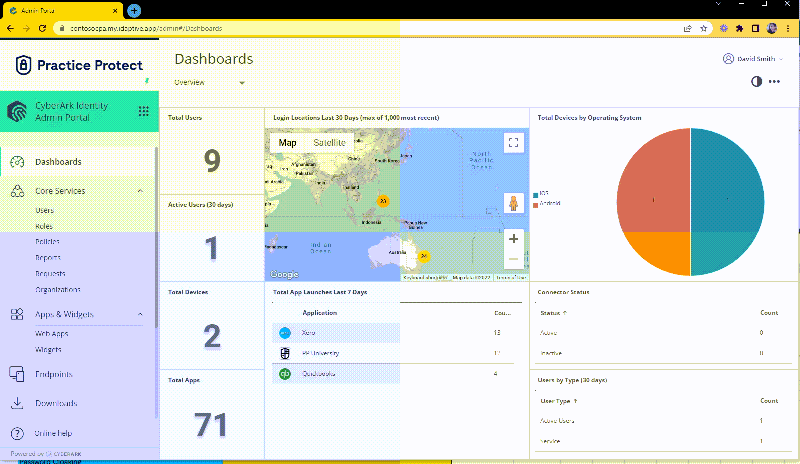Bookmark this page with star icon

tap(704, 29)
